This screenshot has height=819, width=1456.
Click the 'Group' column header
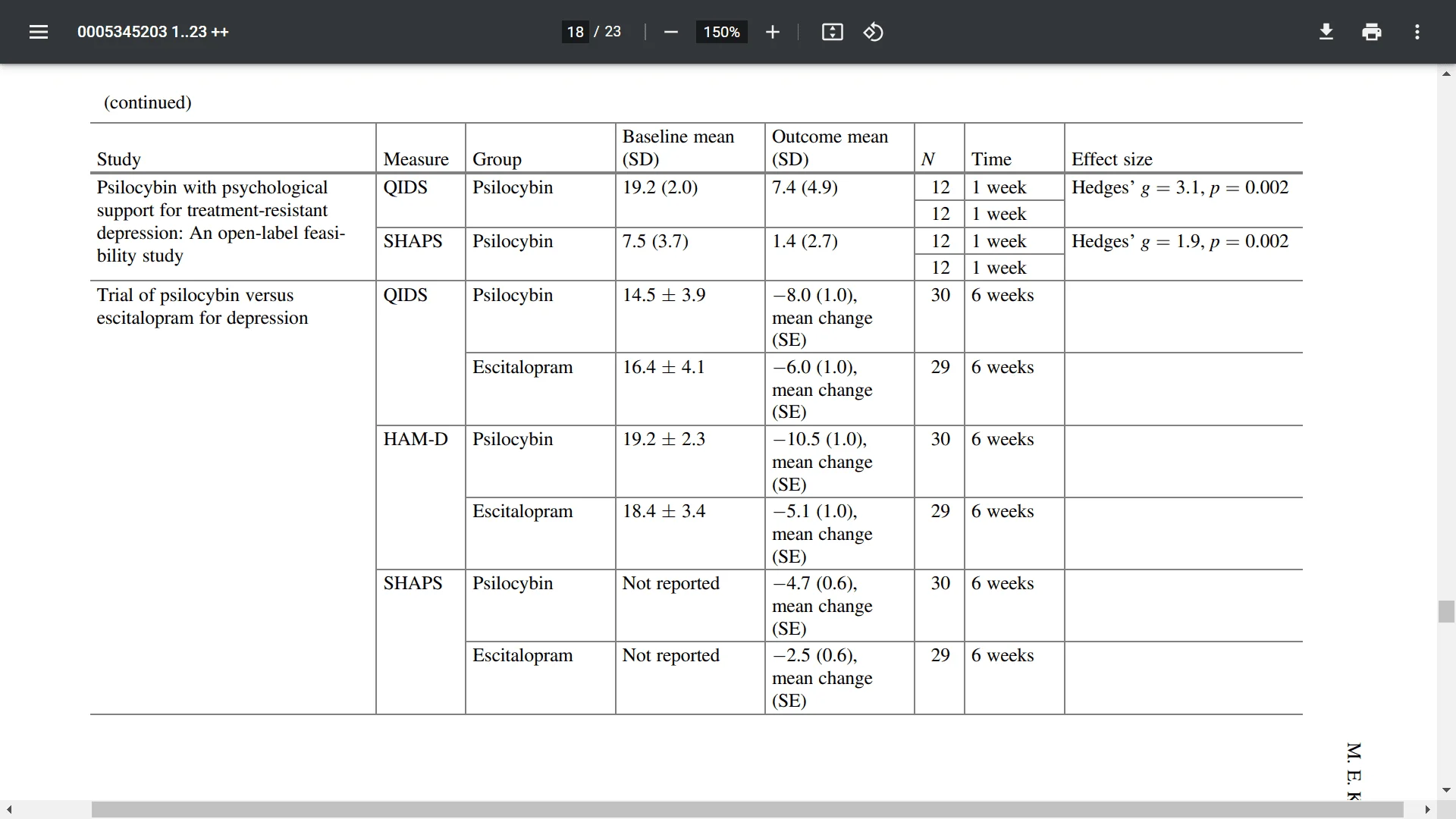tap(497, 159)
